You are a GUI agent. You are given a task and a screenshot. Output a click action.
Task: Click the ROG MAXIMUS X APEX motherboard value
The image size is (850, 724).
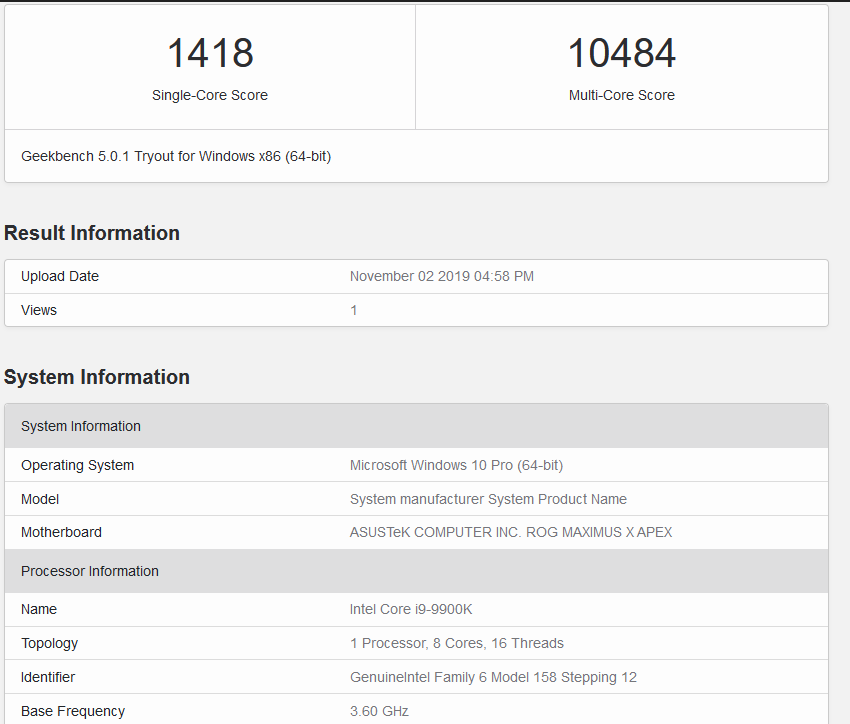tap(511, 533)
